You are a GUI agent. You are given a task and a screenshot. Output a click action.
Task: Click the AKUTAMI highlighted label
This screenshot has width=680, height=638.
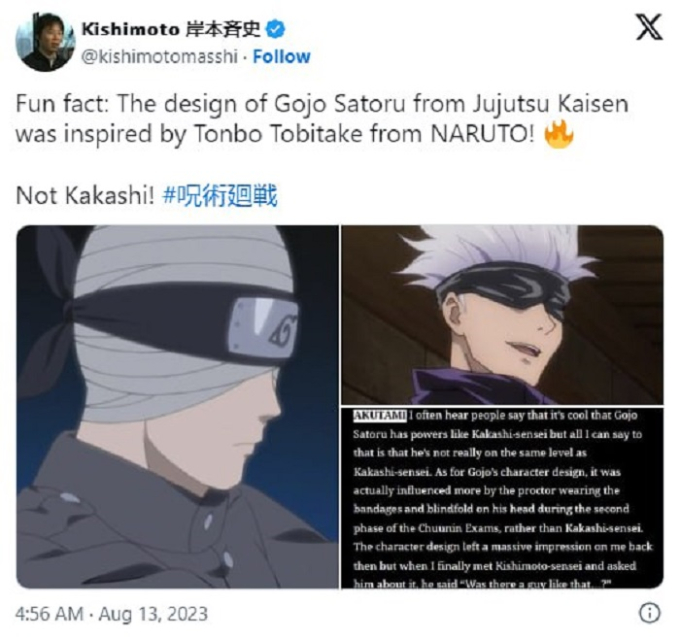[380, 415]
